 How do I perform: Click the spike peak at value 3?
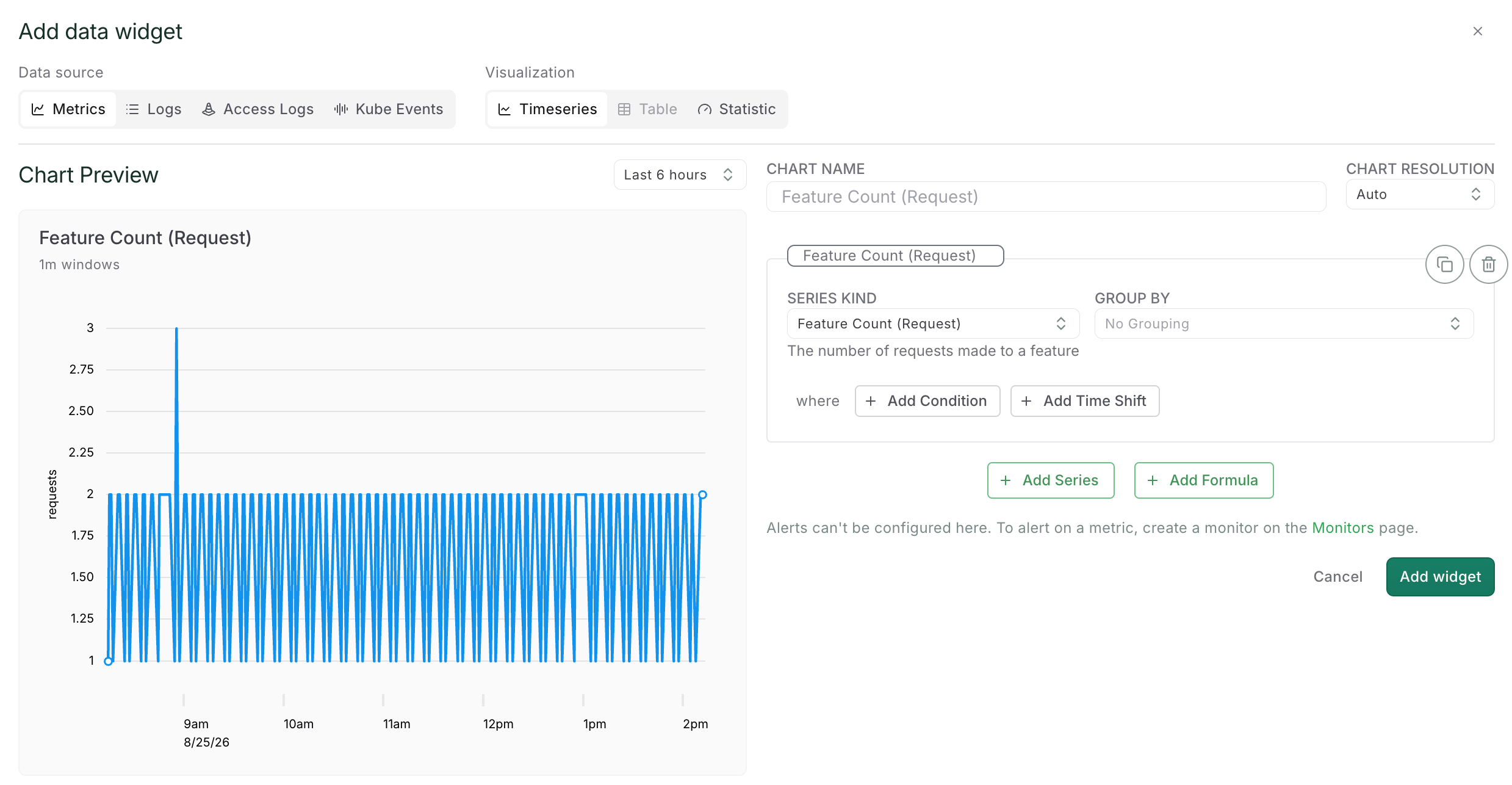(x=176, y=330)
